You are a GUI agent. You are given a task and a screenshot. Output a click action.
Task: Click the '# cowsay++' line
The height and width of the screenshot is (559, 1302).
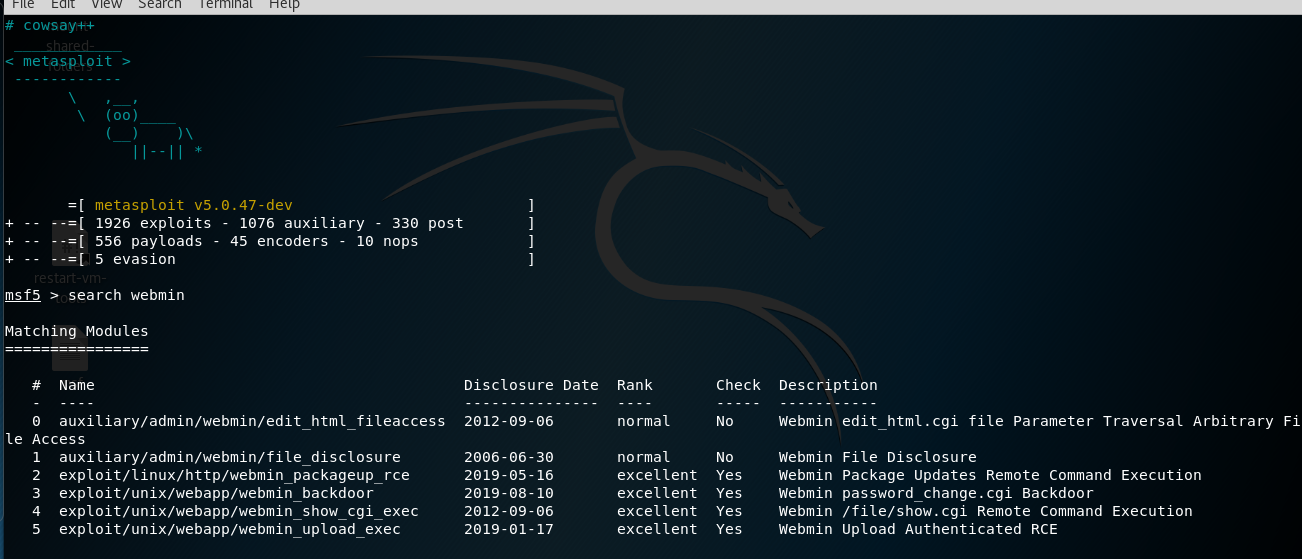50,26
